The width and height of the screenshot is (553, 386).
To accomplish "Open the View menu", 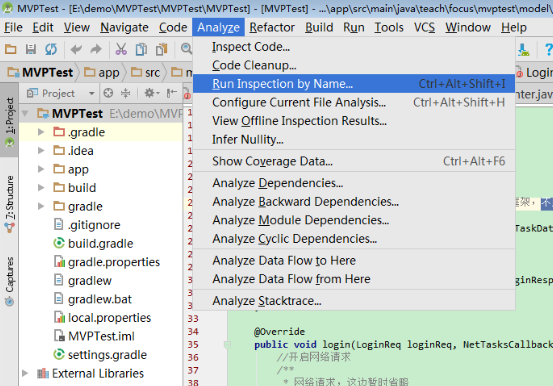I will pos(77,28).
